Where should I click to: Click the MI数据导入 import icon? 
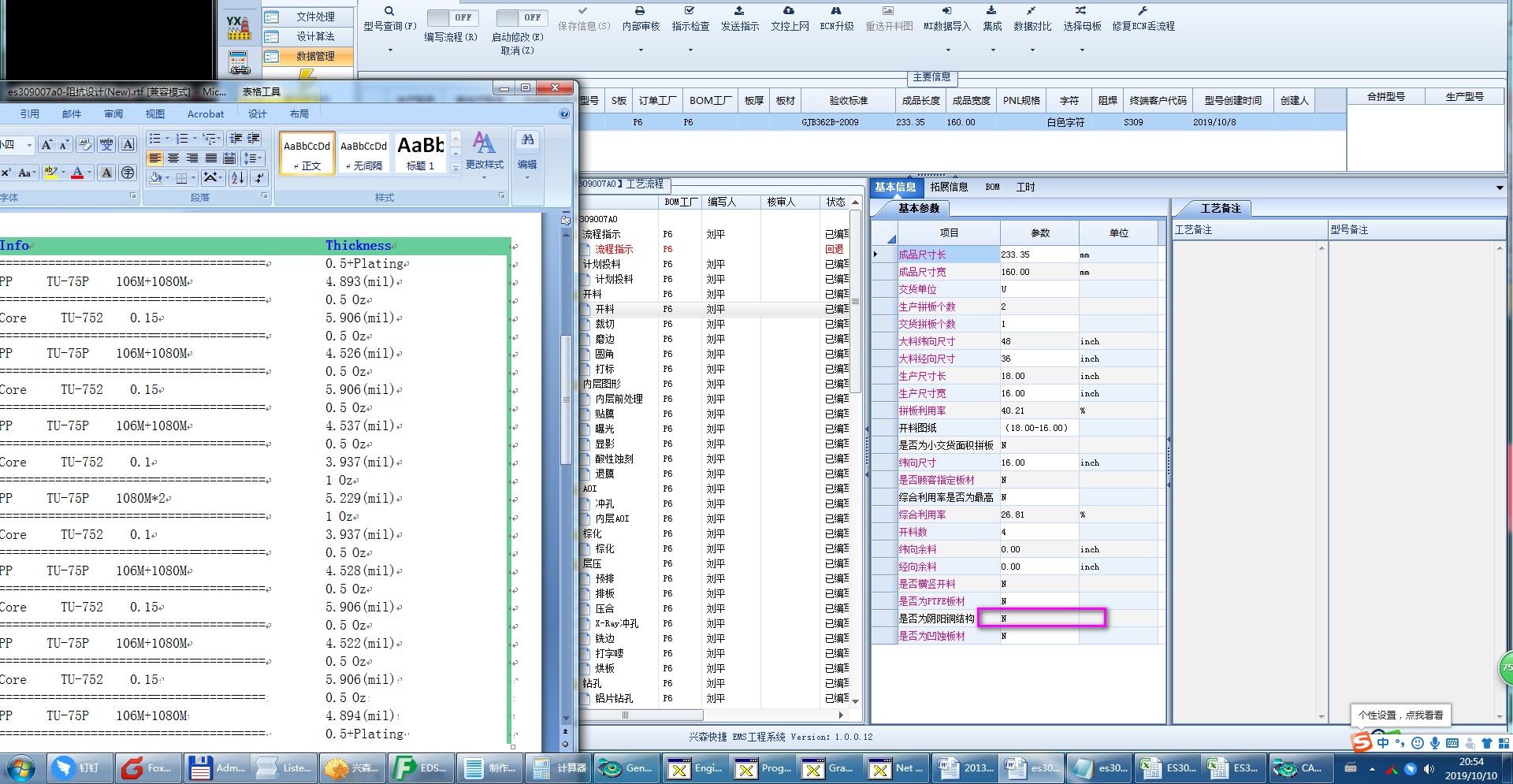(946, 11)
